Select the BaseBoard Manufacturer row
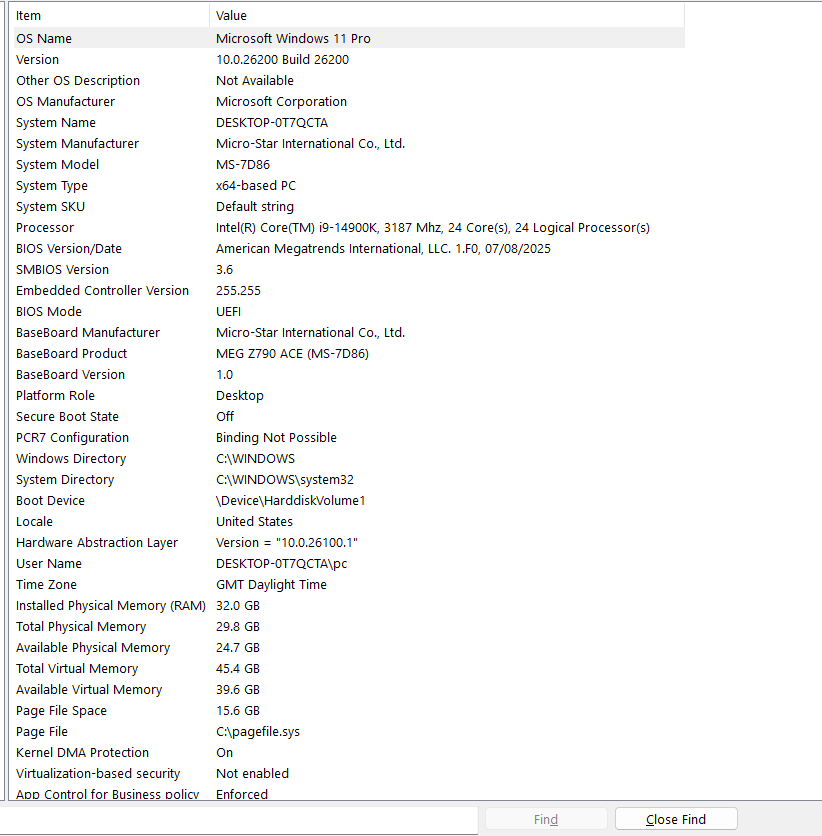 tap(349, 333)
